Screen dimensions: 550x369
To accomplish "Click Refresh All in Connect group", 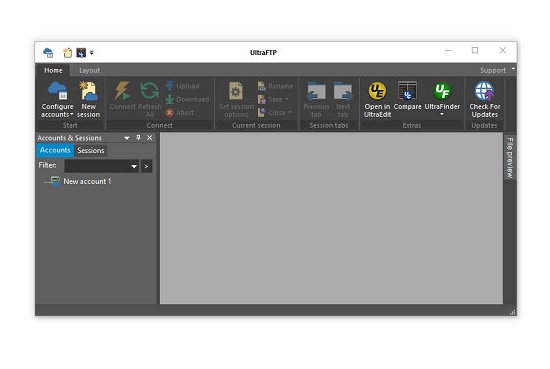I will click(x=150, y=99).
